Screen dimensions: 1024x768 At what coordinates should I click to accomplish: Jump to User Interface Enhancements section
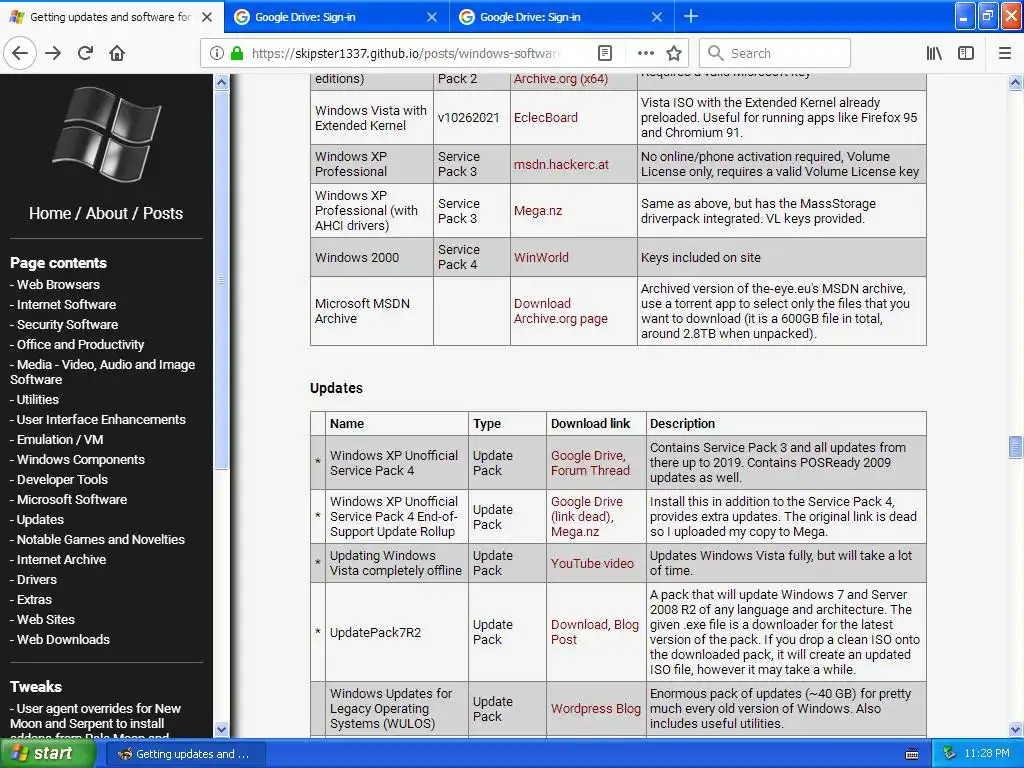101,419
